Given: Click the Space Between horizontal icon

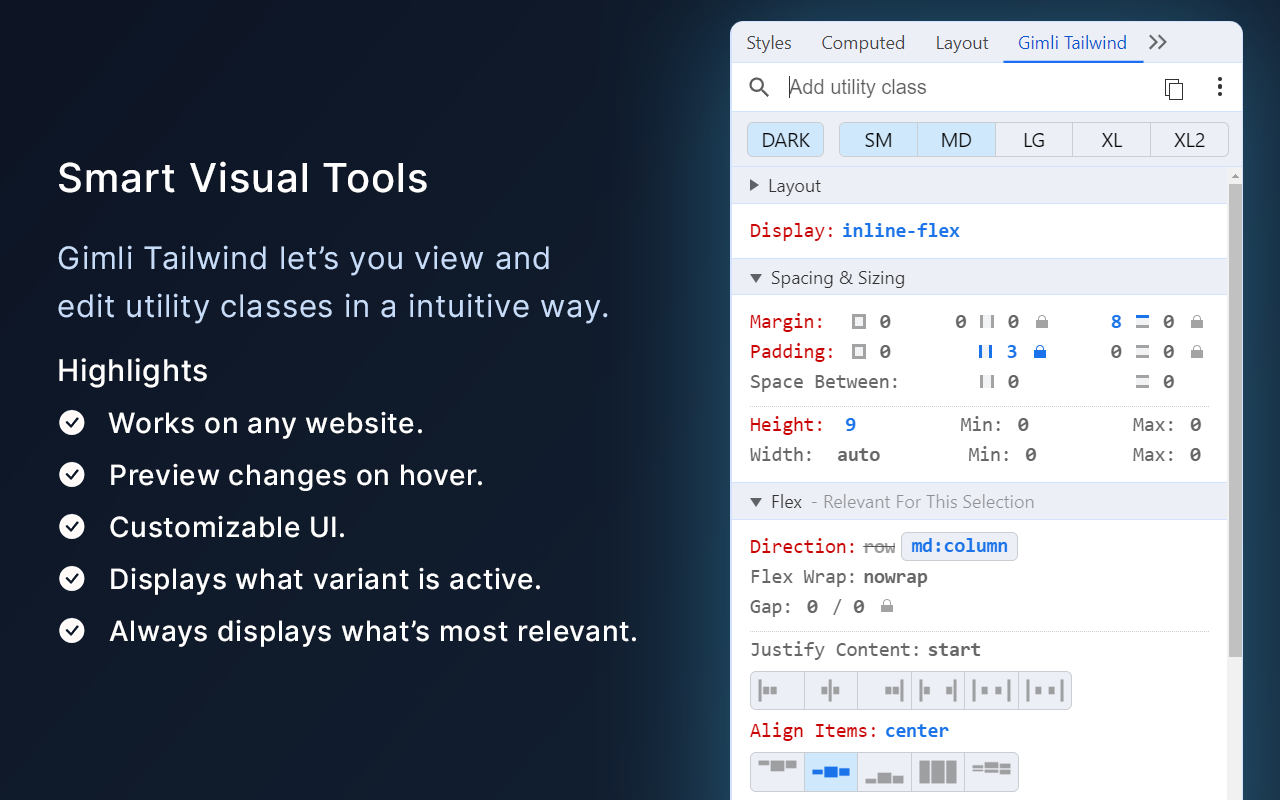Looking at the screenshot, I should [987, 381].
